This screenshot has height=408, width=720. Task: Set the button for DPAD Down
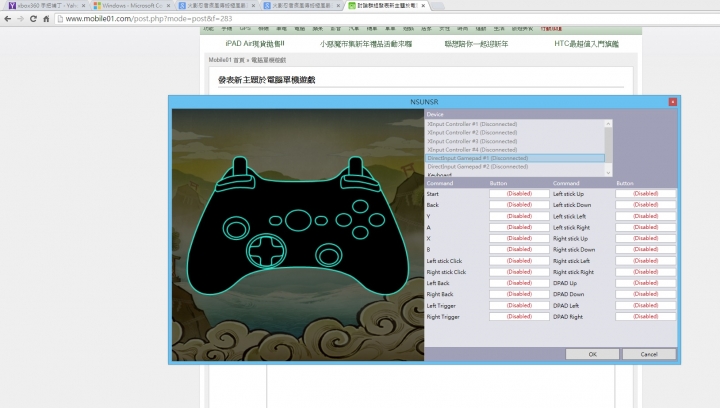(646, 294)
